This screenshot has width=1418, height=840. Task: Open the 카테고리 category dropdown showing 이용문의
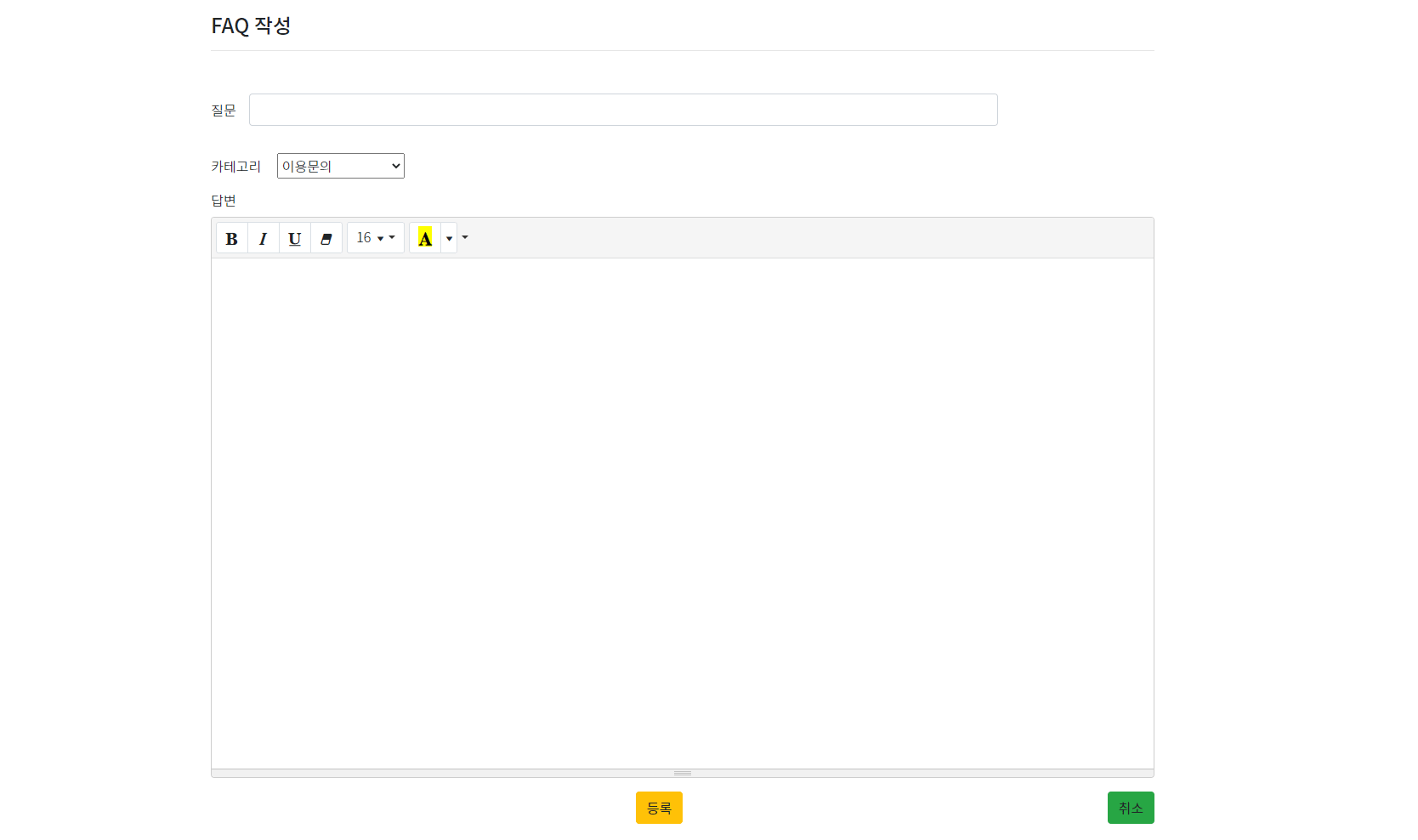pyautogui.click(x=340, y=165)
